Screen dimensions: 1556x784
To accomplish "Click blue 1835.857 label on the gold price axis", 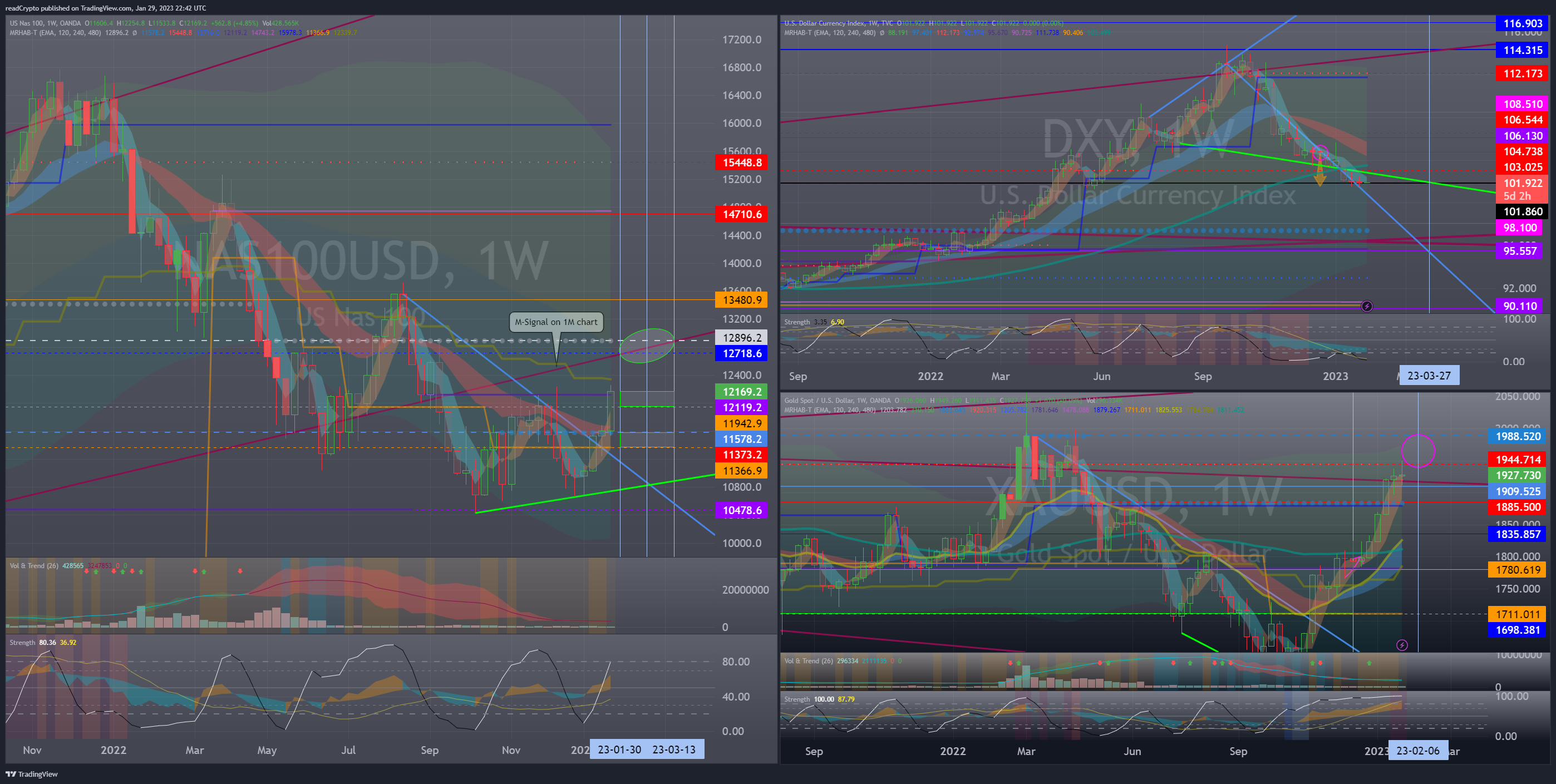I will [1518, 534].
